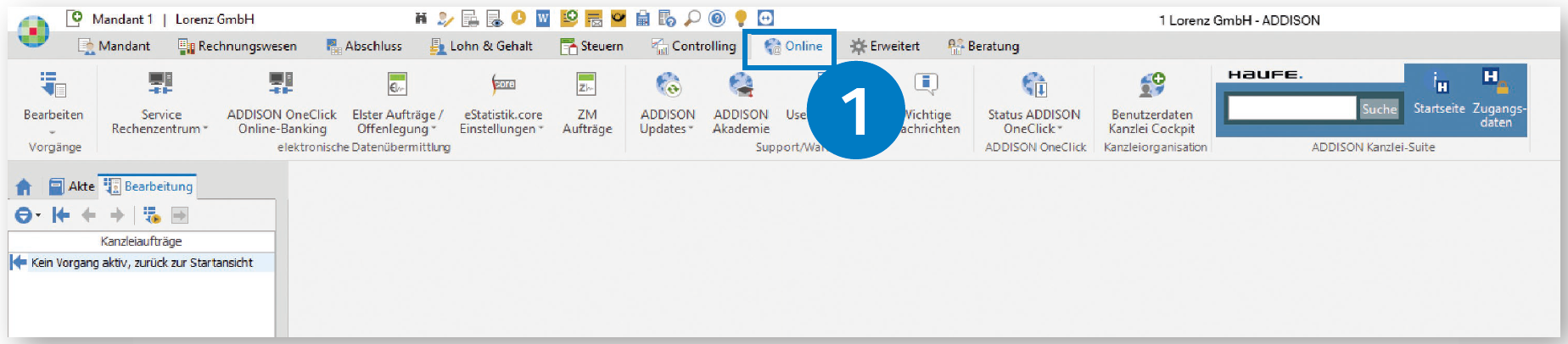The image size is (1568, 344).
Task: Open the Erweitert ribbon tab
Action: (885, 46)
